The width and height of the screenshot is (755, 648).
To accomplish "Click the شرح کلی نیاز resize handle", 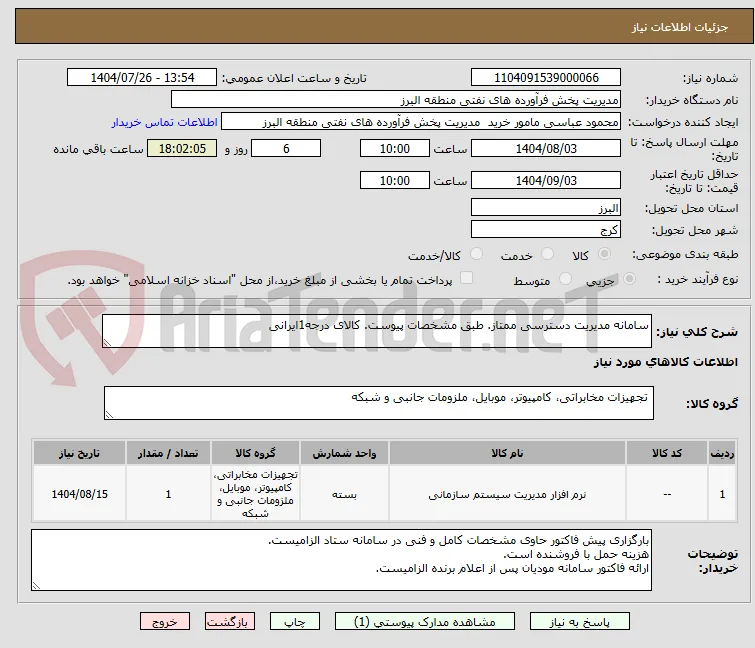I will click(x=107, y=342).
